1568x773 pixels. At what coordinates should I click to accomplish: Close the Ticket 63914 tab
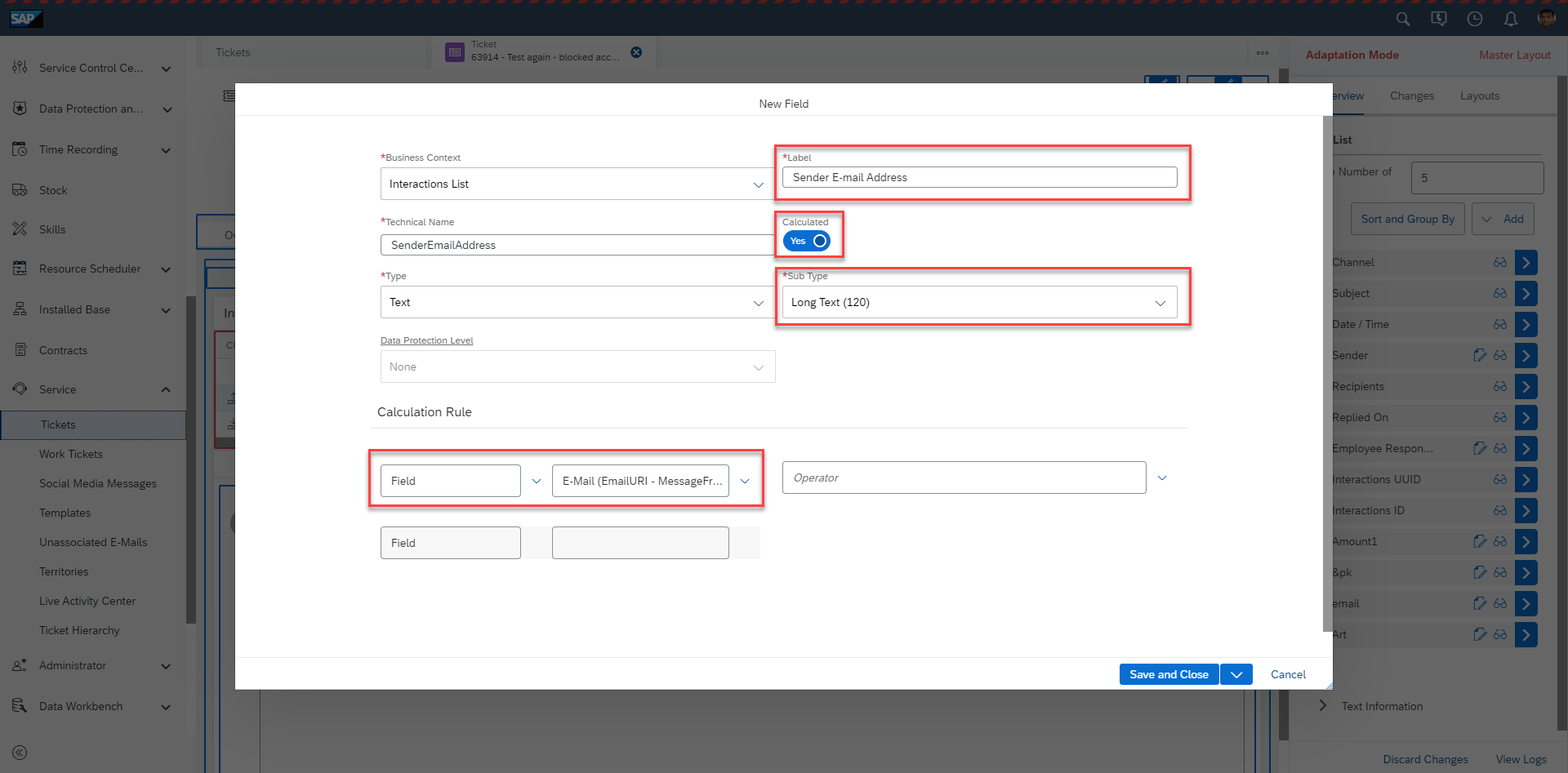636,52
